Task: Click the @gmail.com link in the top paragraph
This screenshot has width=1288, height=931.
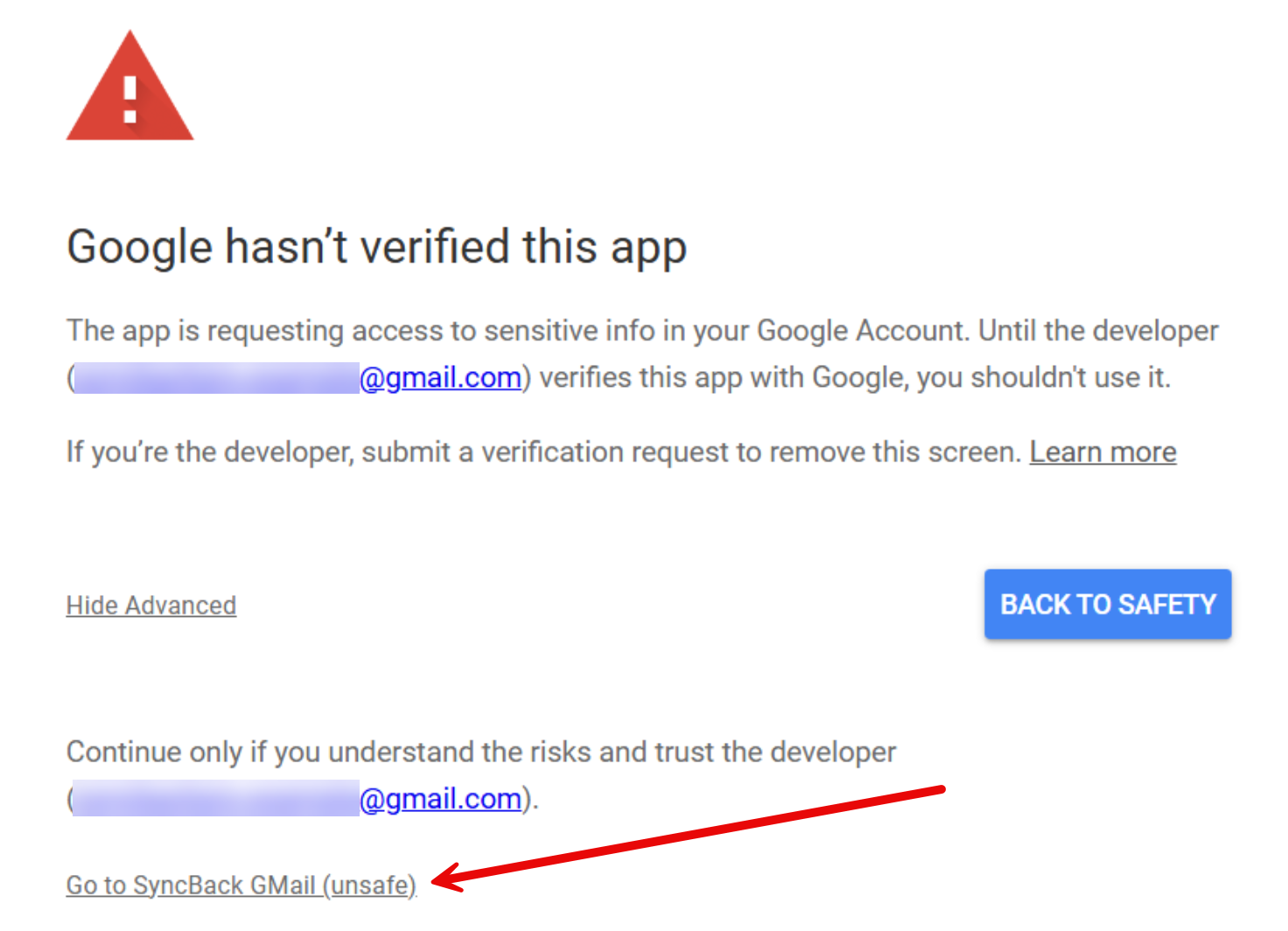Action: 440,378
